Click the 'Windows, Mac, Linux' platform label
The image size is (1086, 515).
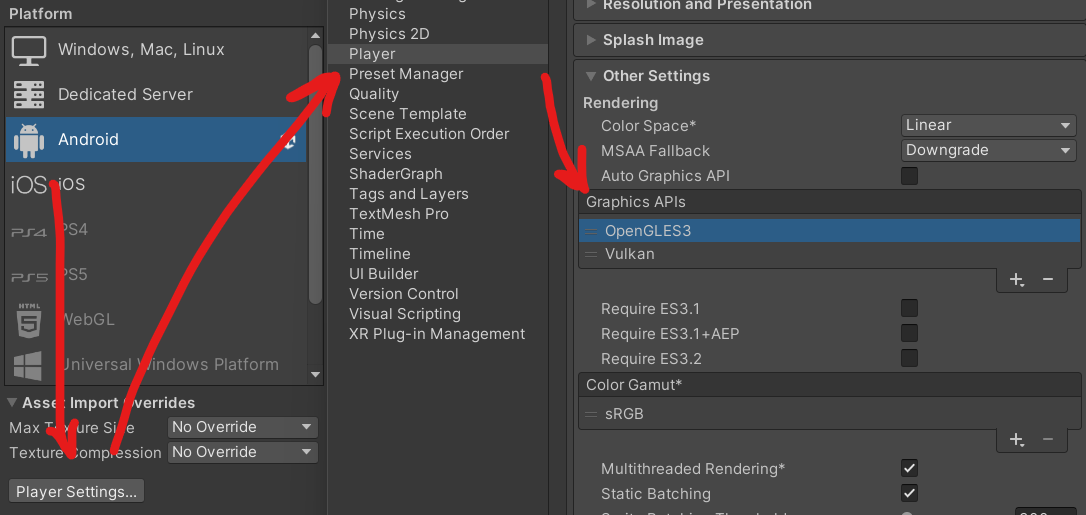point(141,50)
